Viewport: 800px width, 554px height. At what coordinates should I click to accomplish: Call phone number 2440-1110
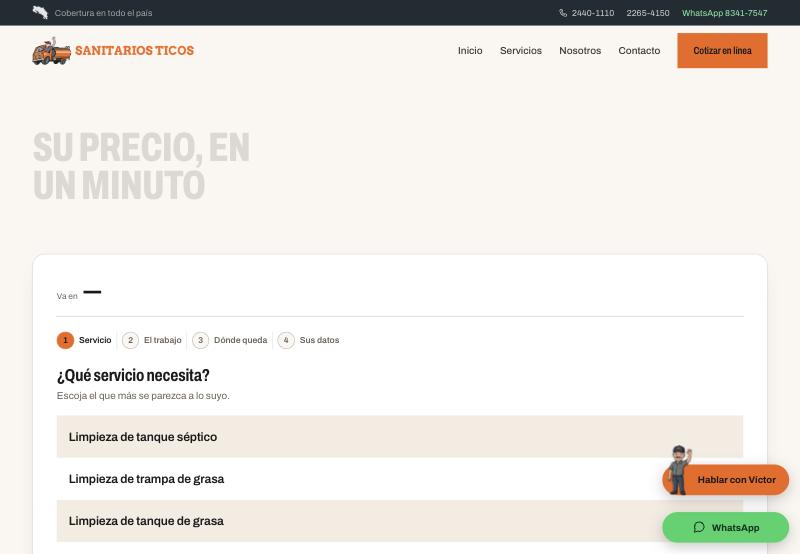click(593, 13)
